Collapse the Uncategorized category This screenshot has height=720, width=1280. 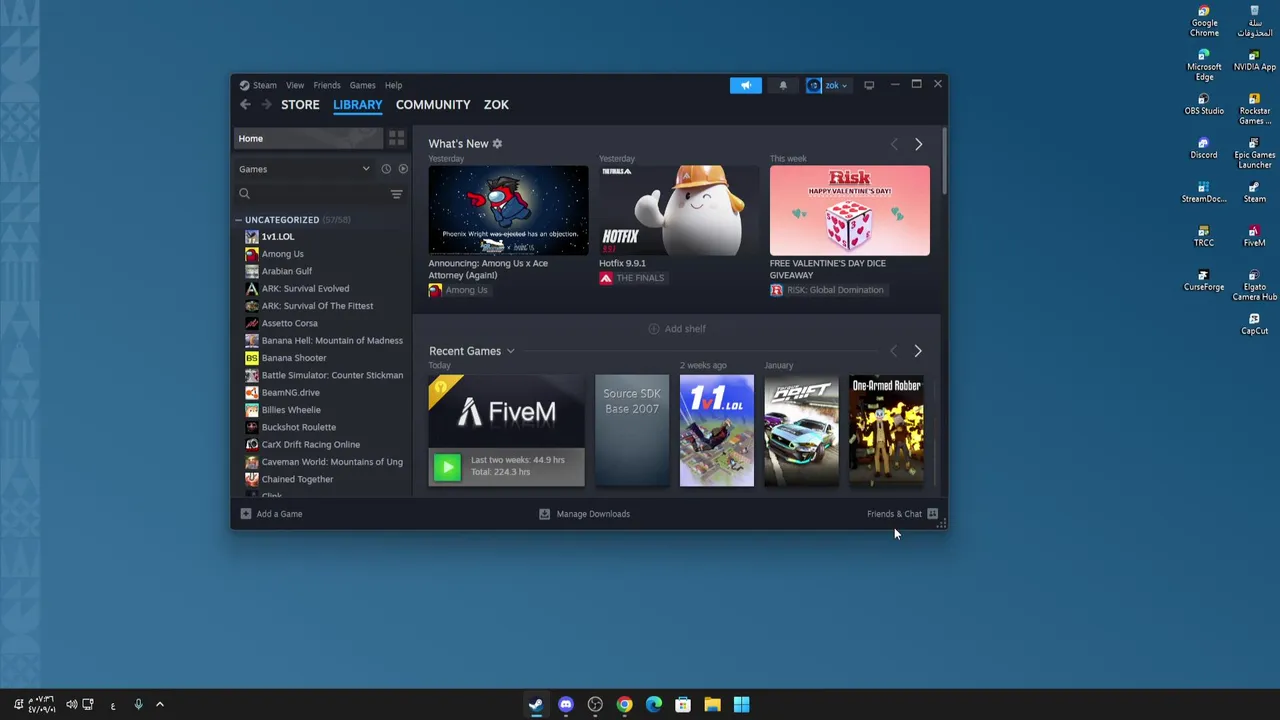tap(239, 220)
